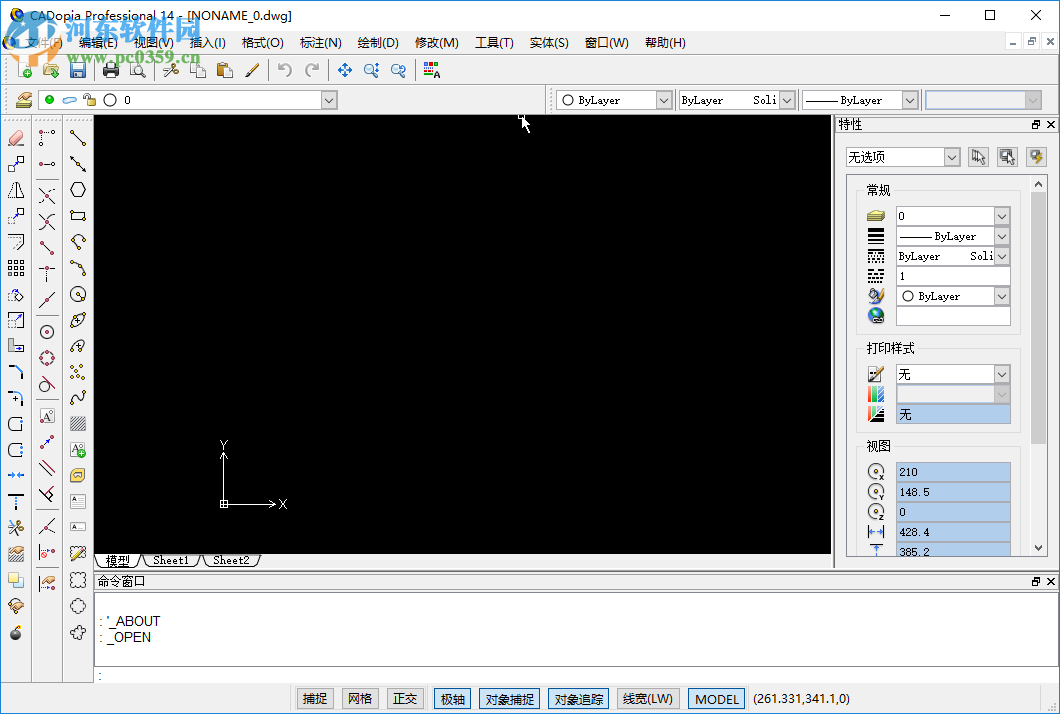Click the Scissors cut icon on the toolbar

[170, 70]
